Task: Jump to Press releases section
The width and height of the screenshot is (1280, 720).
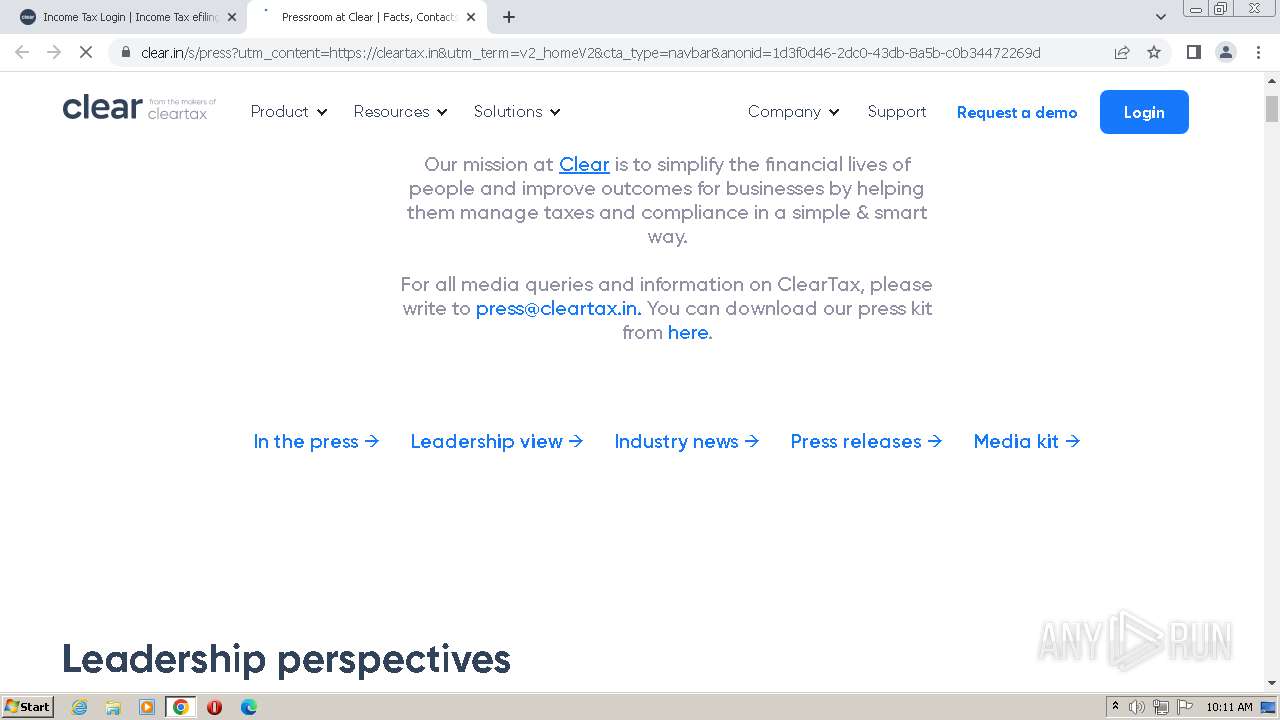Action: (866, 441)
